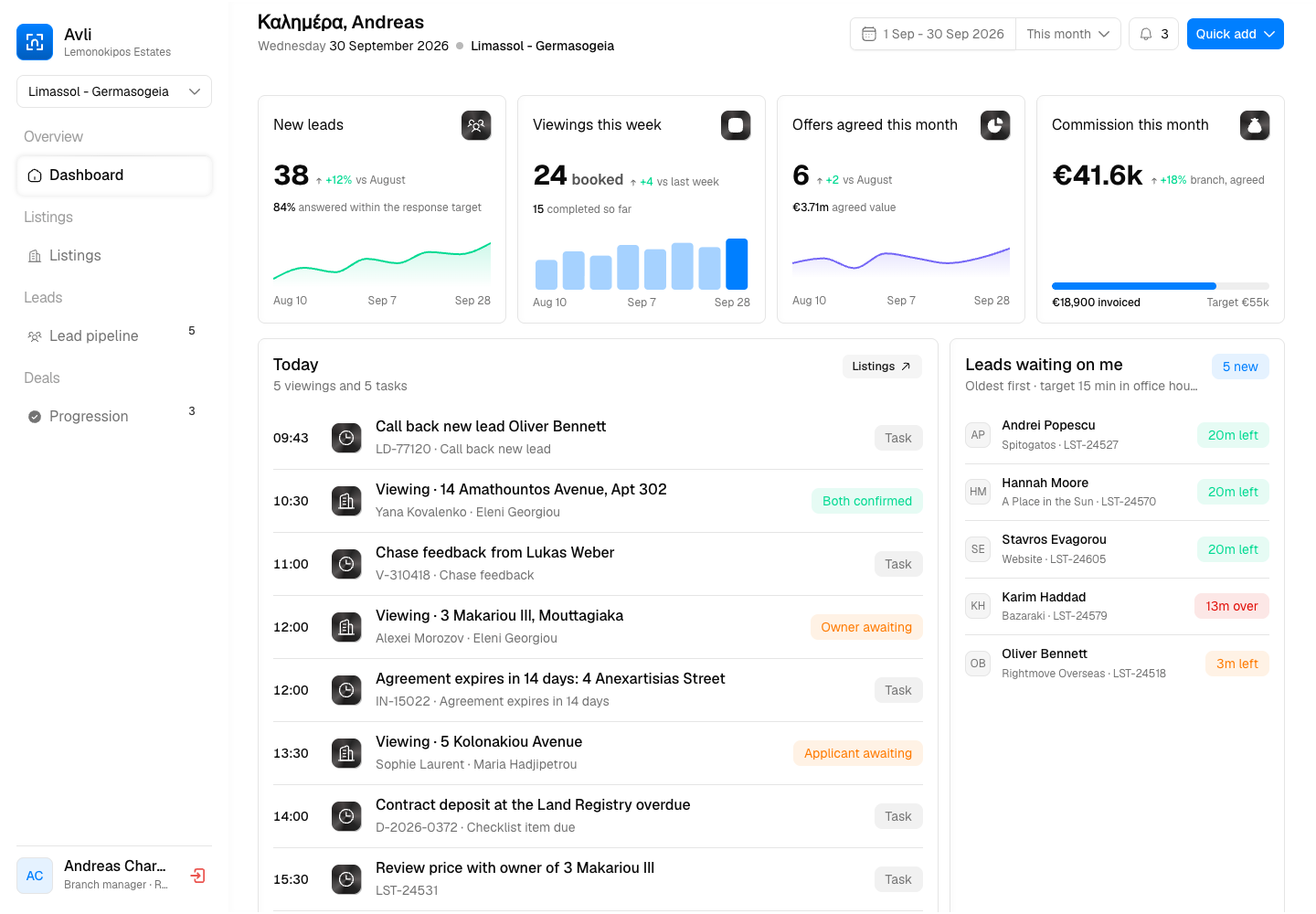Click the Viewings this week card icon

coord(736,125)
